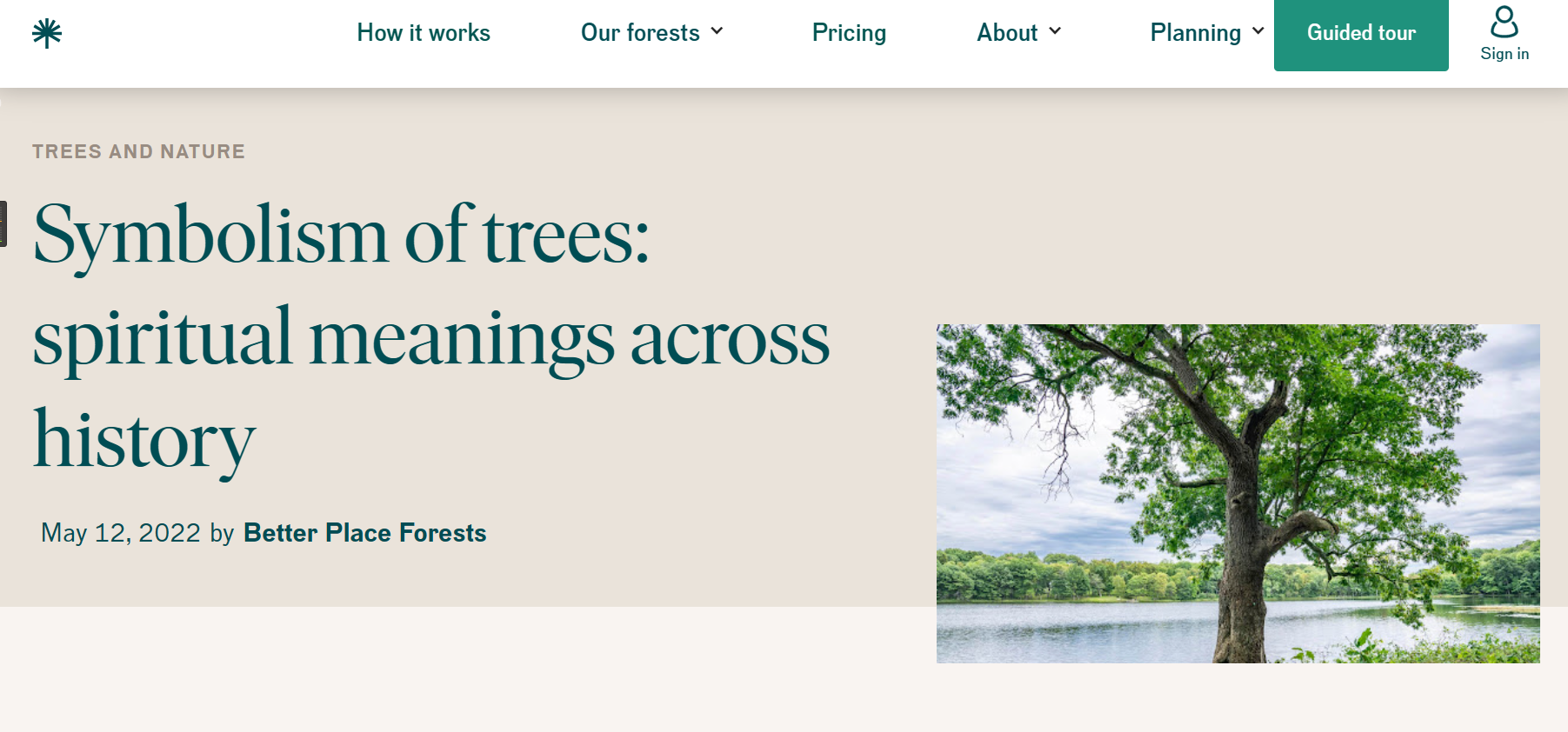The width and height of the screenshot is (1568, 732).
Task: Start the Guided tour
Action: point(1361,33)
